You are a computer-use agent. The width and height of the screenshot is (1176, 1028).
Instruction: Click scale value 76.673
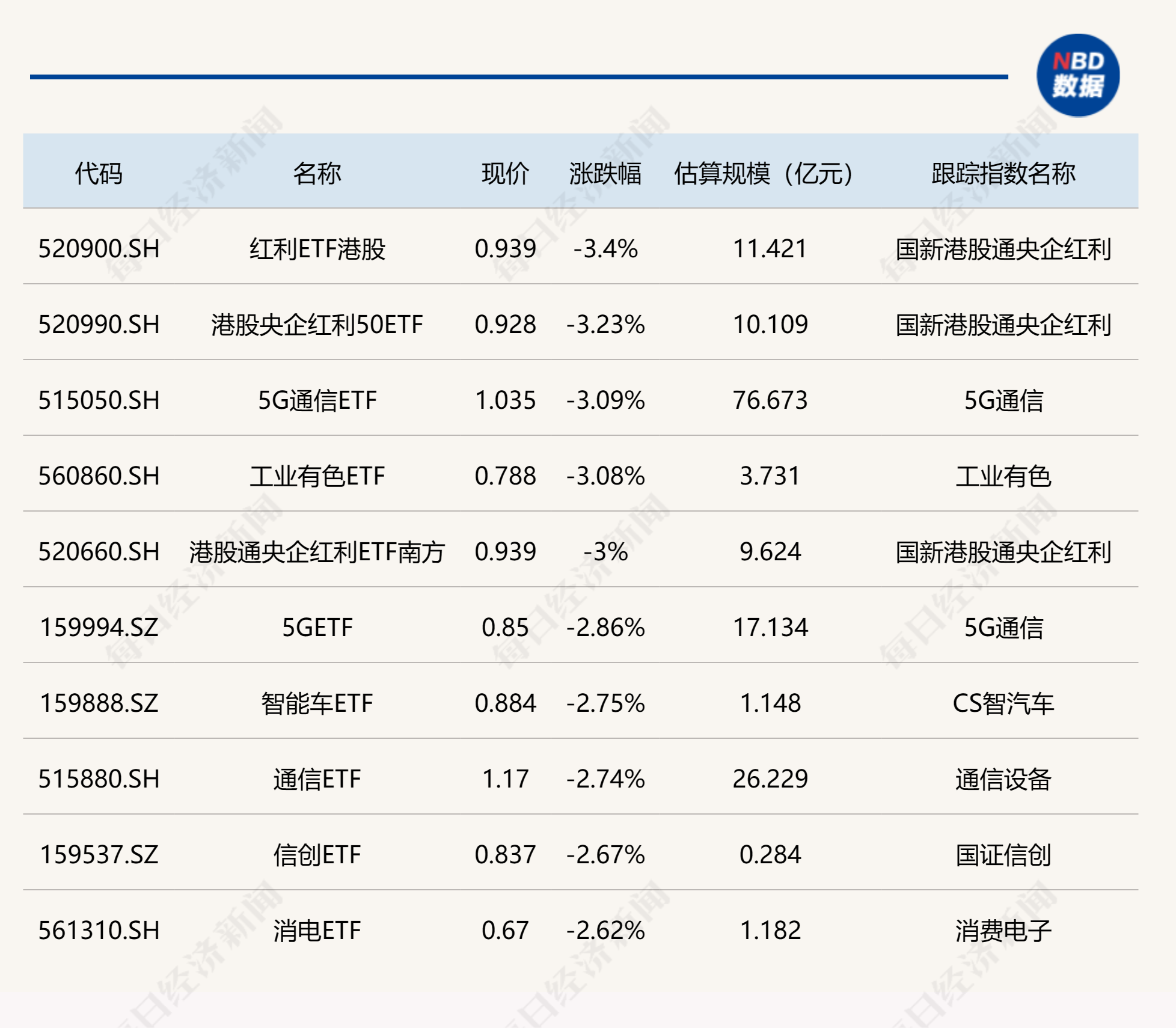[770, 400]
